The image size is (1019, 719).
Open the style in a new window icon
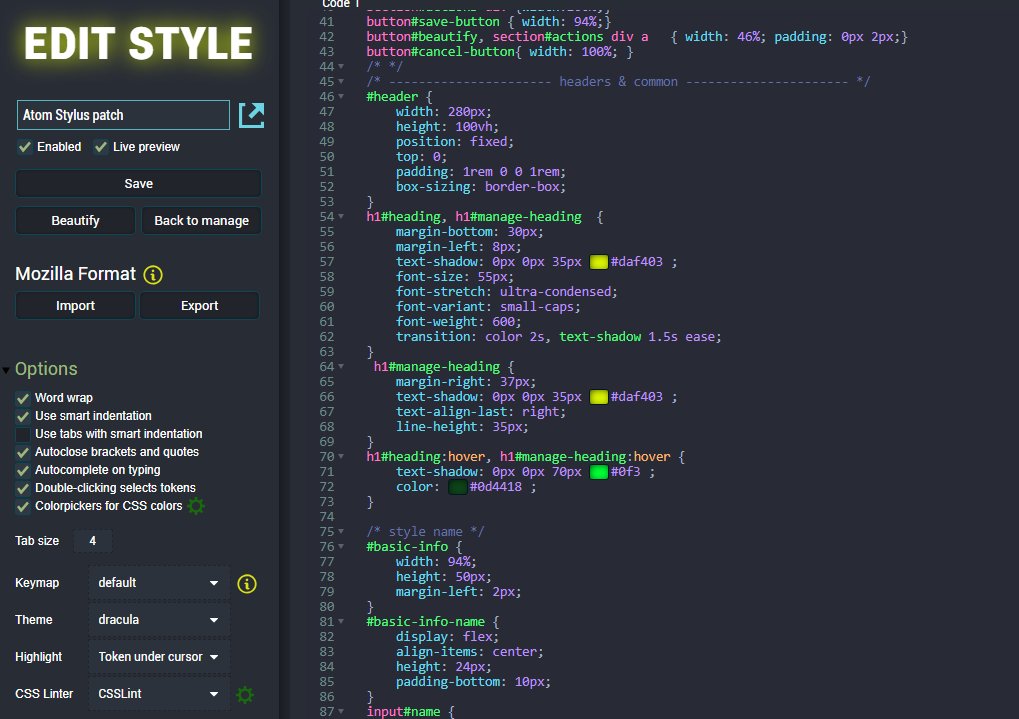[x=251, y=115]
